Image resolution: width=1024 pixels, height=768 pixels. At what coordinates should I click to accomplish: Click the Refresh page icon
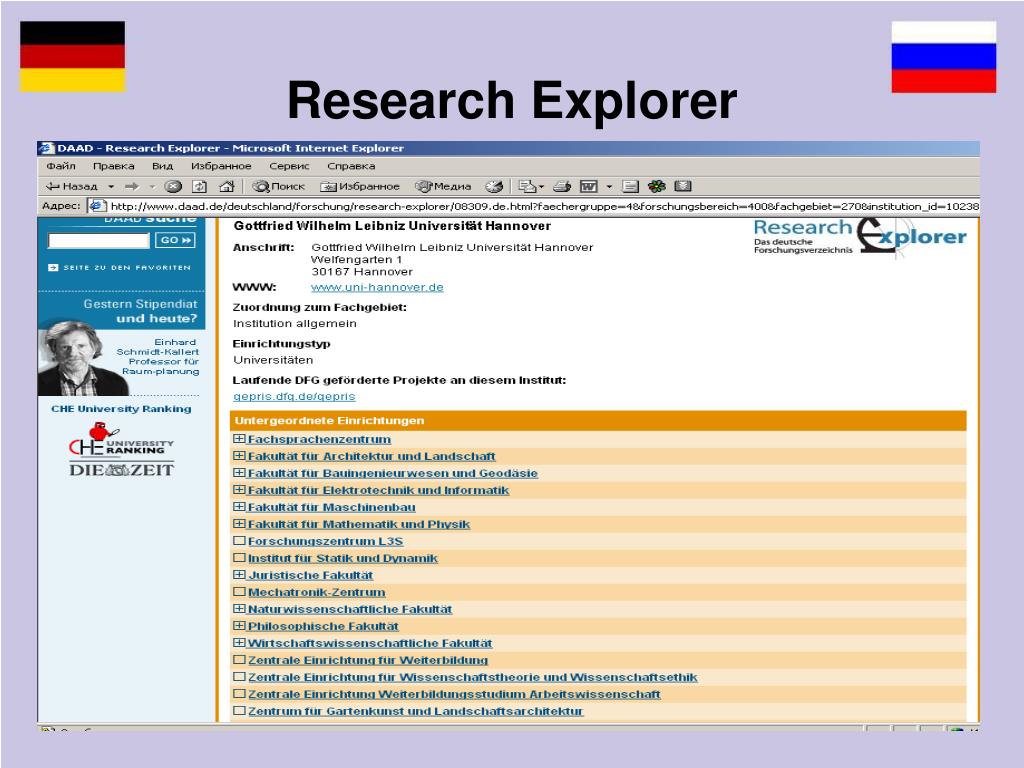coord(199,186)
